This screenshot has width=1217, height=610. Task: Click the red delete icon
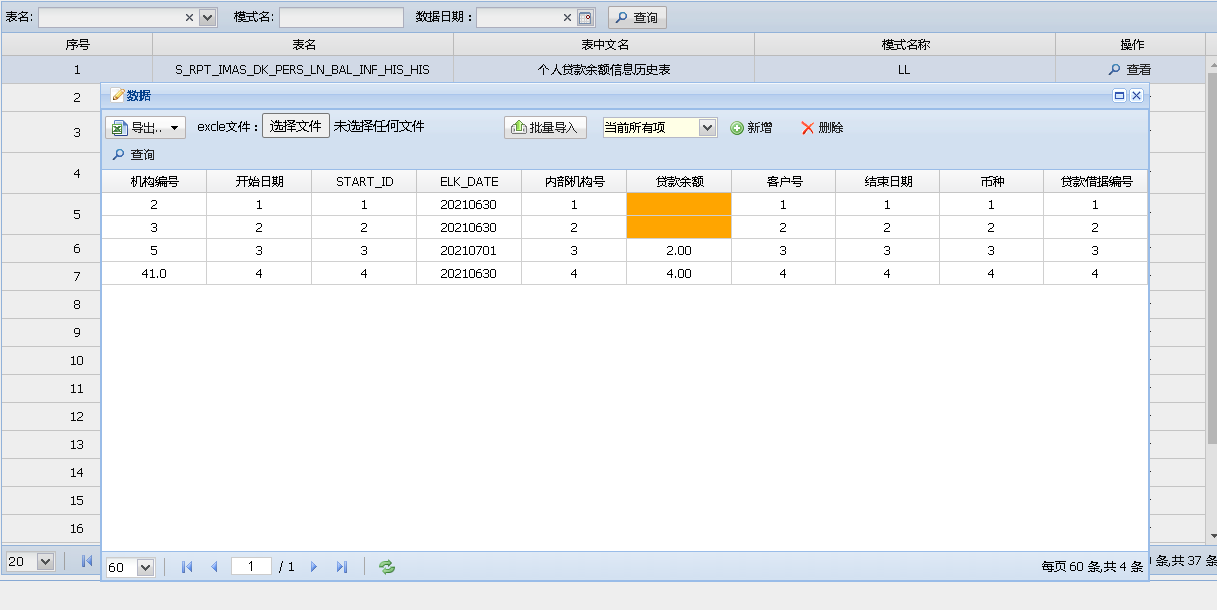[x=808, y=128]
